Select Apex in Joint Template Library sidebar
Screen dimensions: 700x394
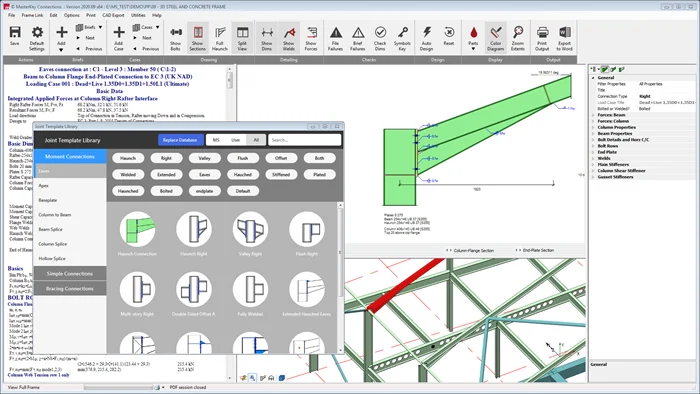(x=70, y=186)
